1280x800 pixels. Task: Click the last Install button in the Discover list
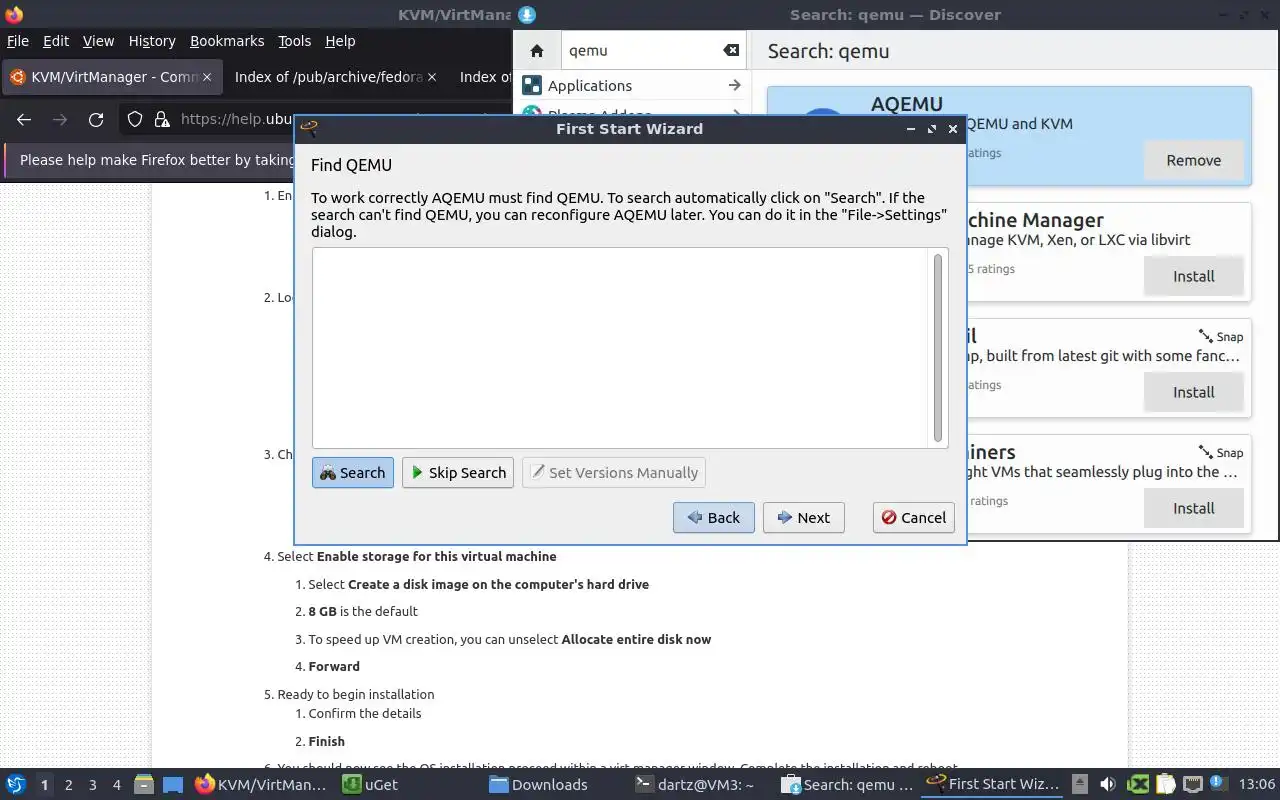tap(1194, 508)
